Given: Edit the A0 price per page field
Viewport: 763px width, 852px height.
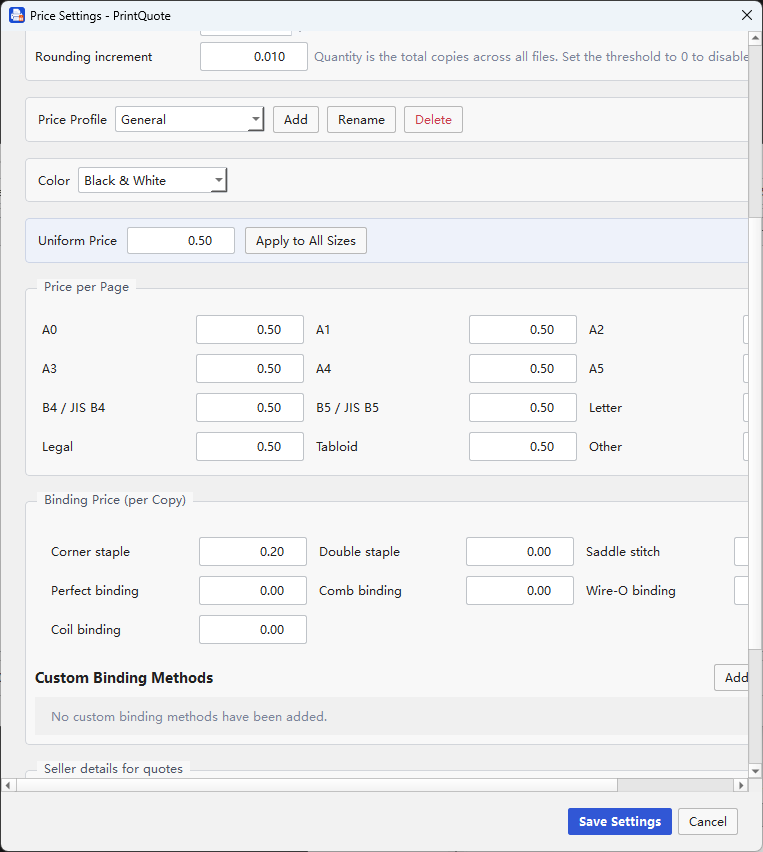Looking at the screenshot, I should point(250,330).
